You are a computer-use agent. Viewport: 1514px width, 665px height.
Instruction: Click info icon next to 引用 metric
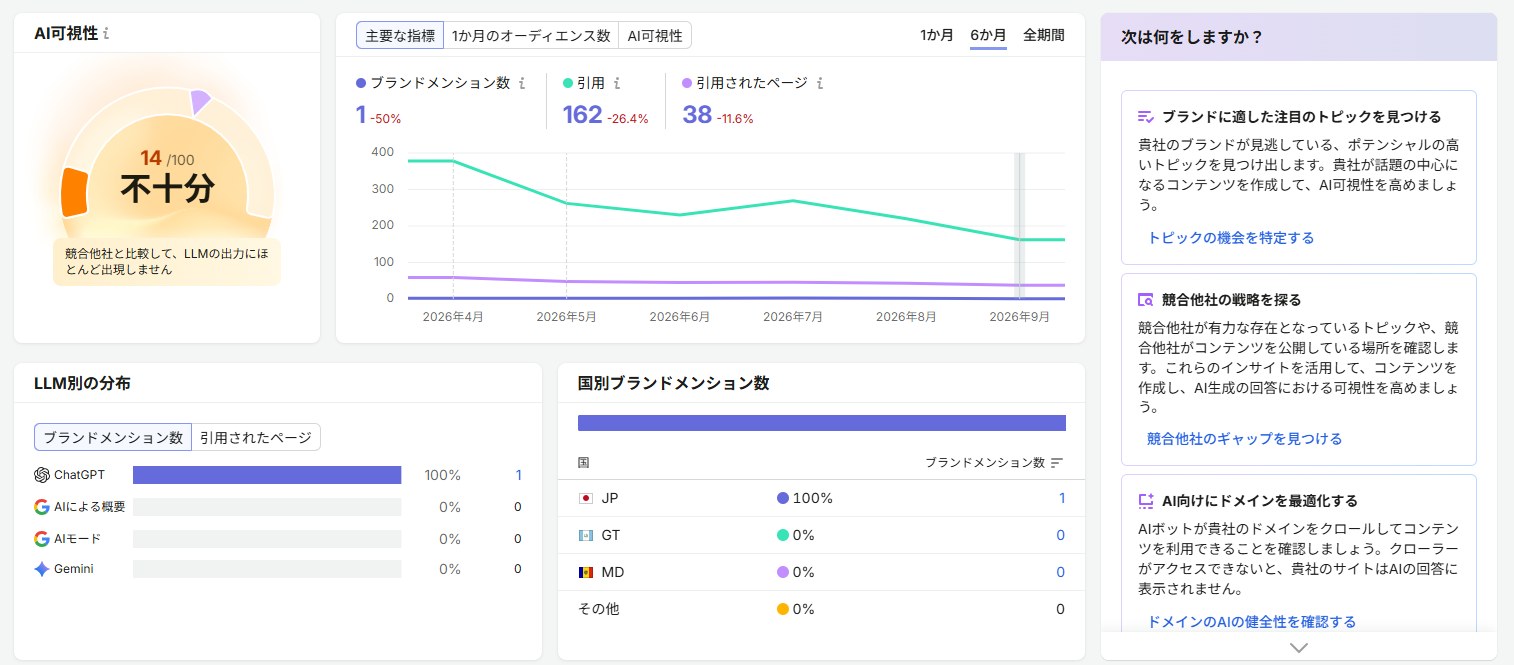tap(617, 84)
